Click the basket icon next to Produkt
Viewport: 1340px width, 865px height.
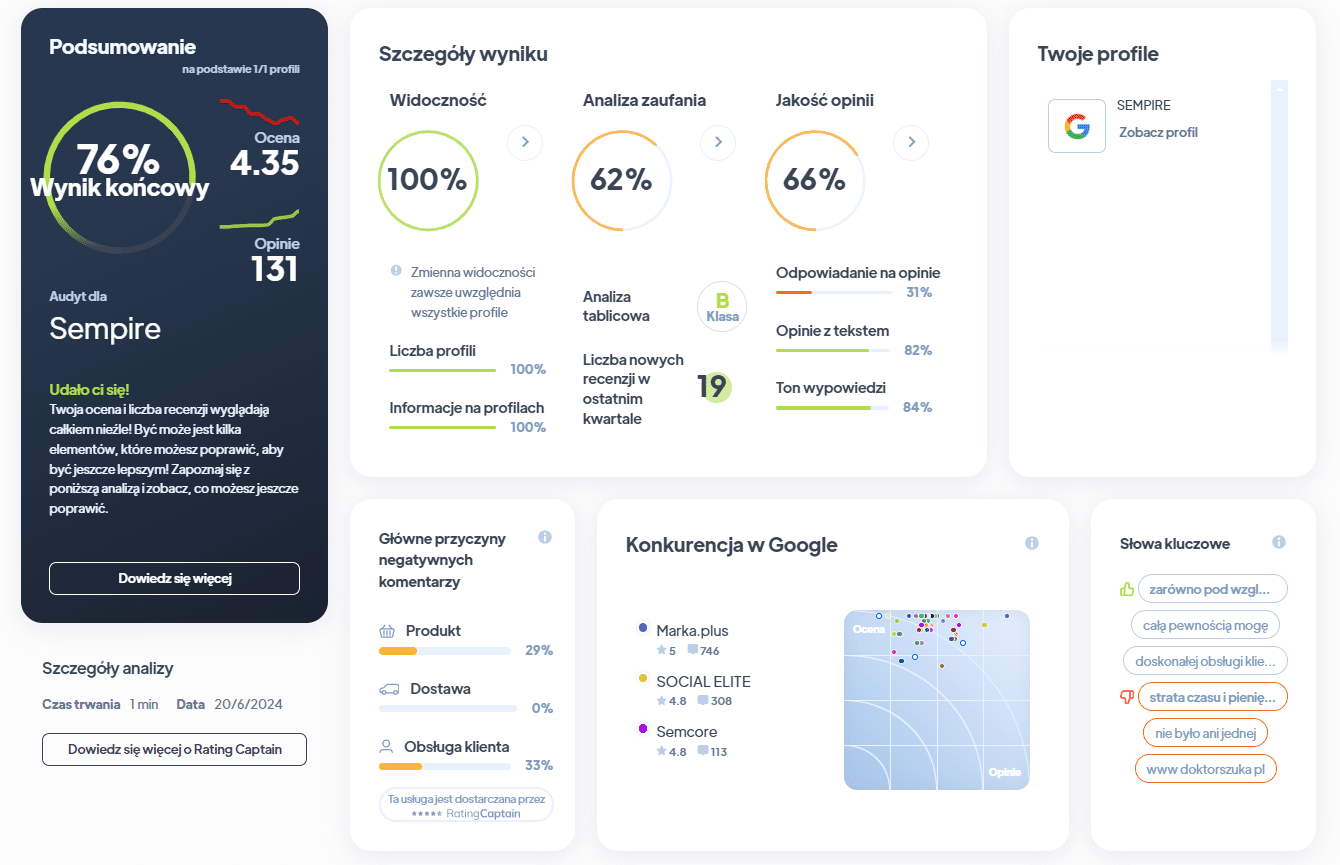[387, 631]
